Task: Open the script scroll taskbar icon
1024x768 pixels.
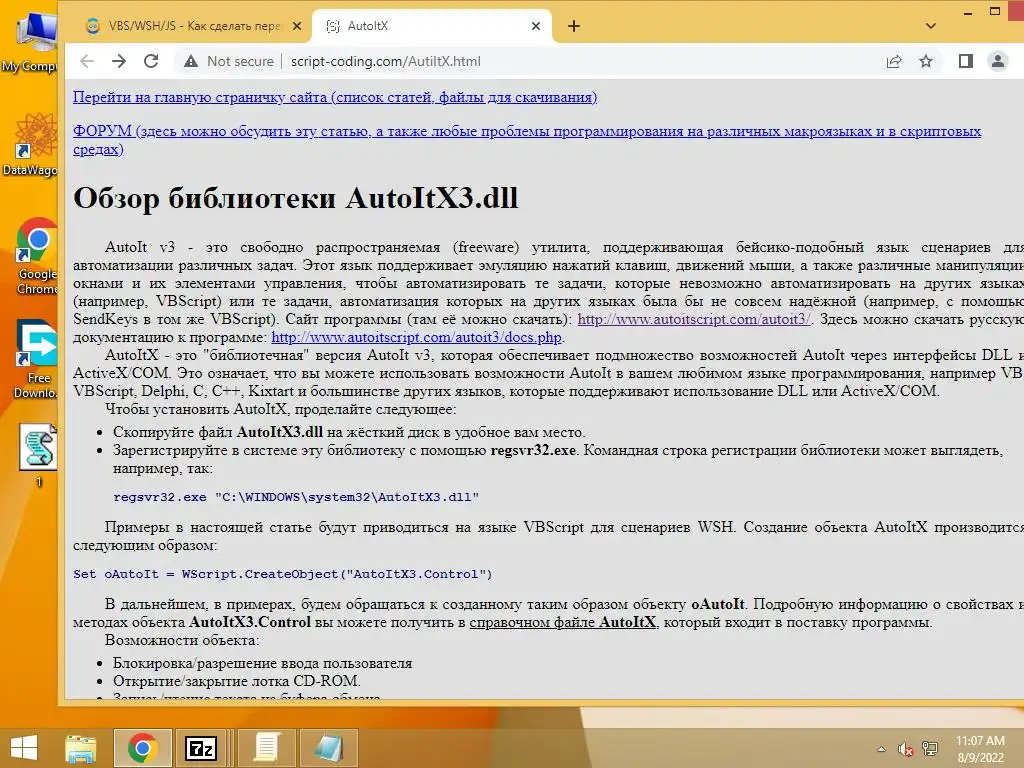Action: click(x=266, y=748)
